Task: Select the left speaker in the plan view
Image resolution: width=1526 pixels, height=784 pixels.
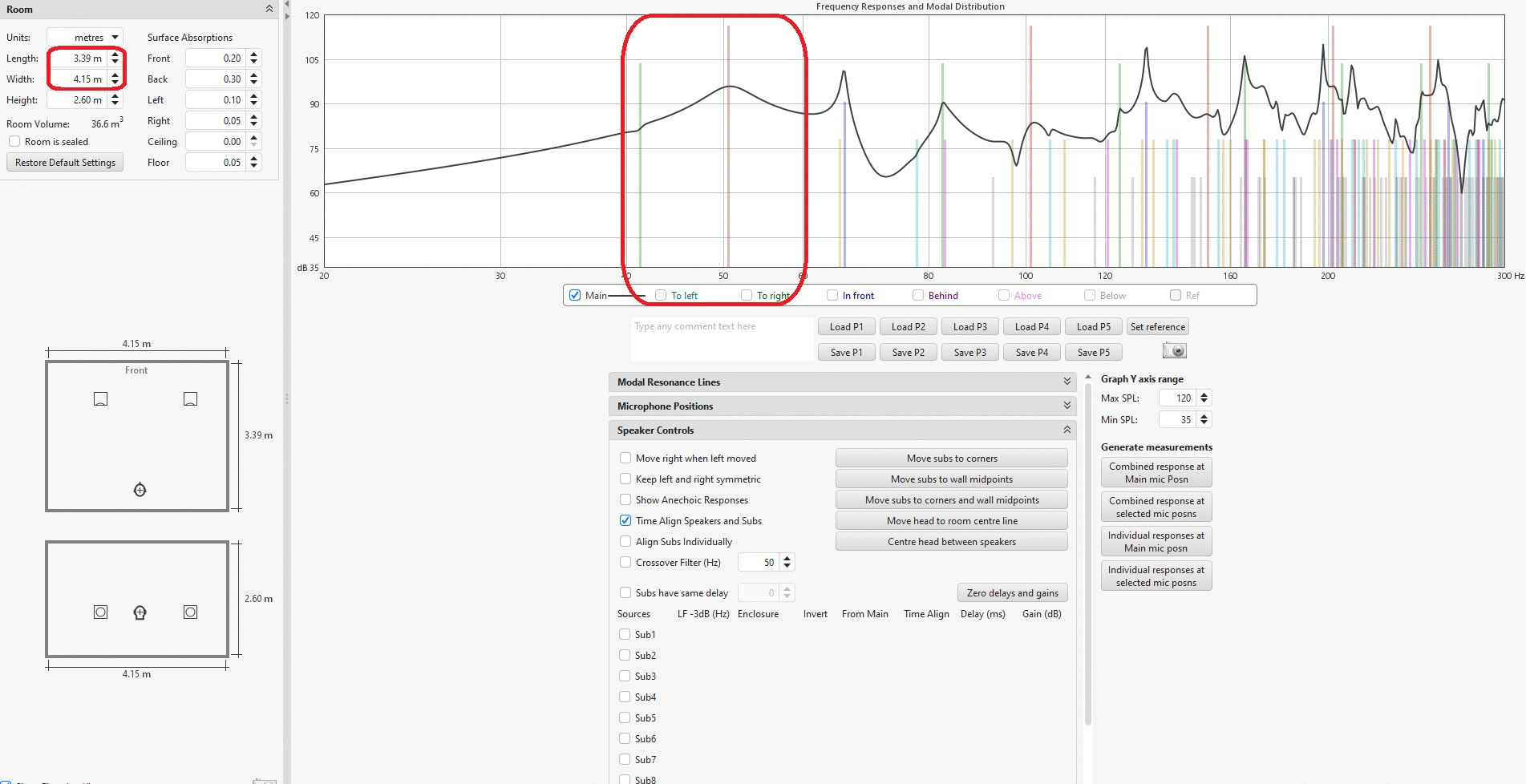Action: click(100, 399)
